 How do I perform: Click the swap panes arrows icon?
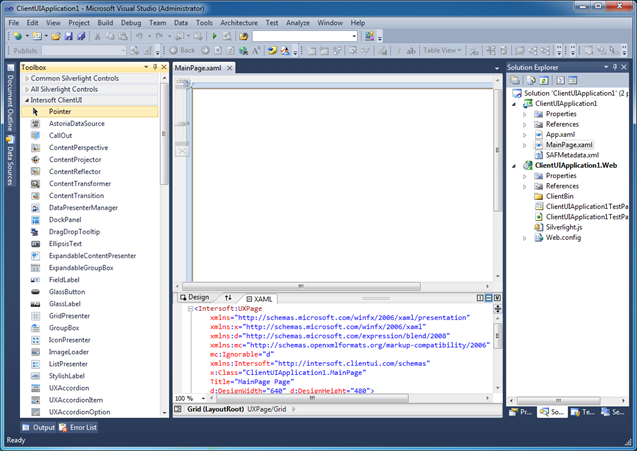pyautogui.click(x=228, y=297)
